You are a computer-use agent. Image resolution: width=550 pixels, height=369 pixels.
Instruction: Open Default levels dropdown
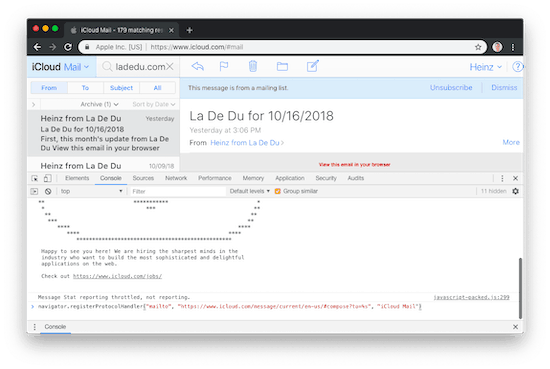tap(250, 191)
